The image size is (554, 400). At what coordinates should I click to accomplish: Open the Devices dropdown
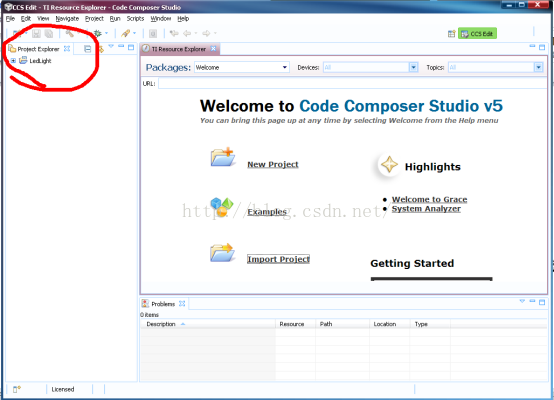pos(371,67)
